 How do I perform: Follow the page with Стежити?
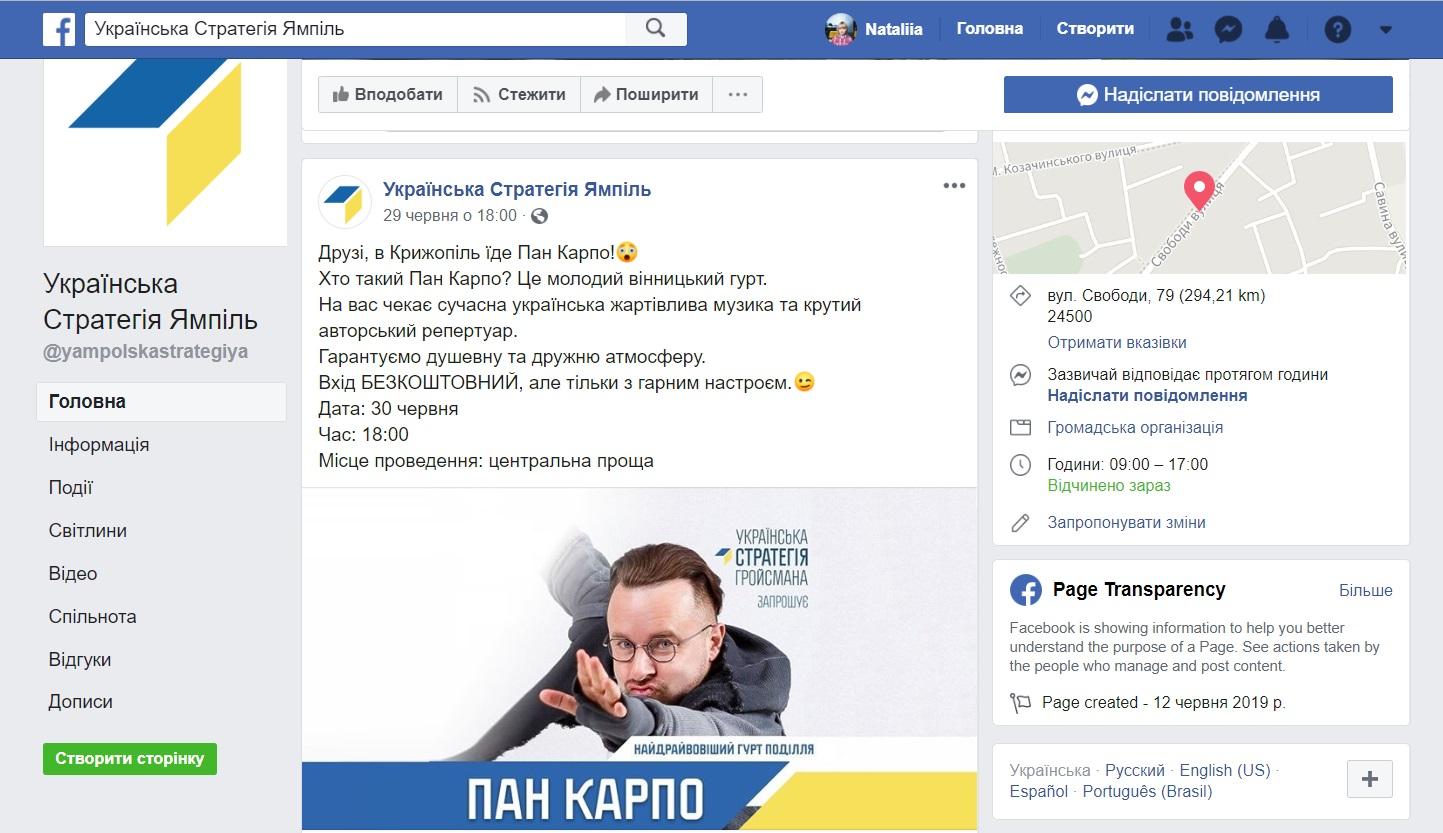519,95
